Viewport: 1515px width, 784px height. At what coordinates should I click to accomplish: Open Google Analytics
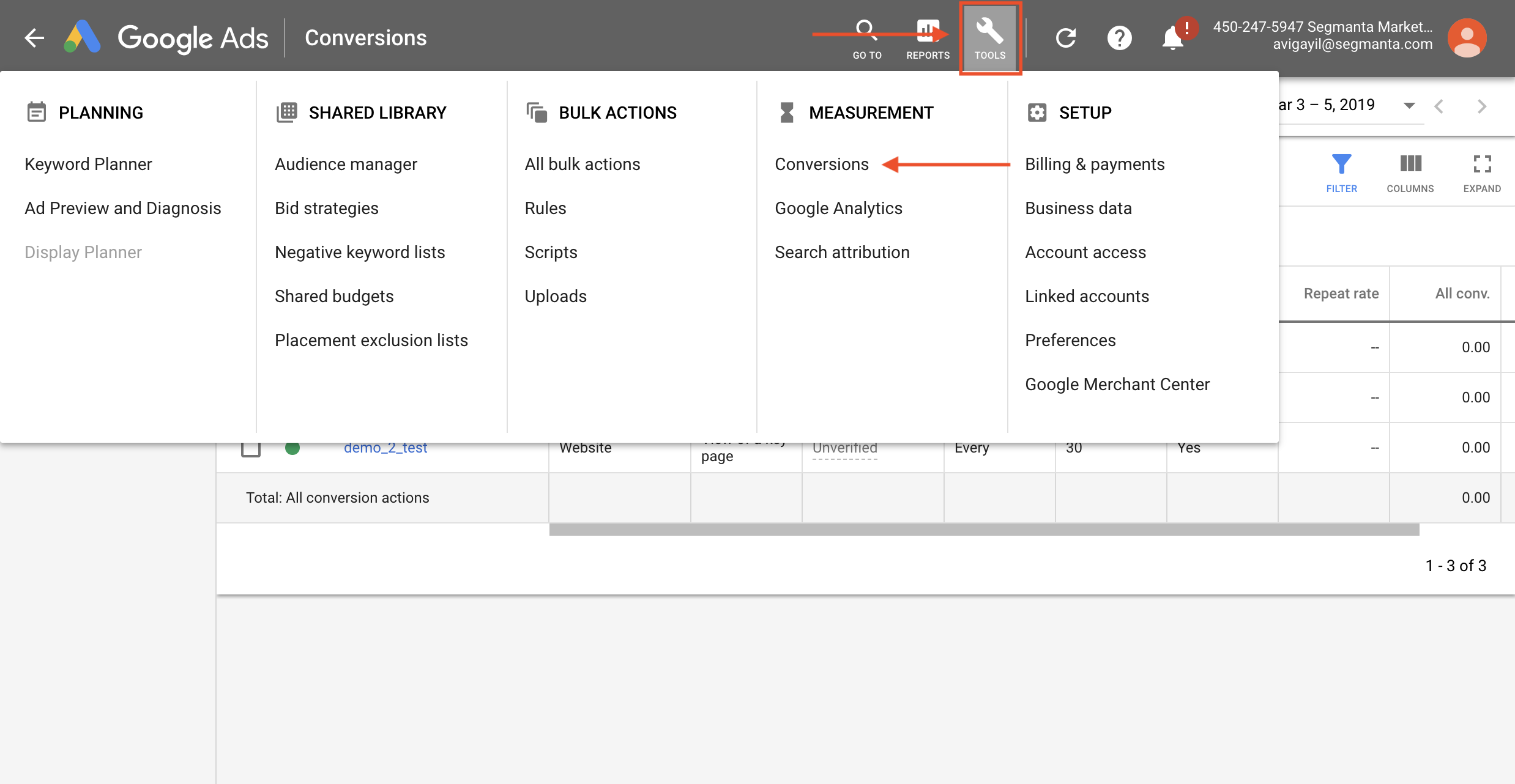838,208
